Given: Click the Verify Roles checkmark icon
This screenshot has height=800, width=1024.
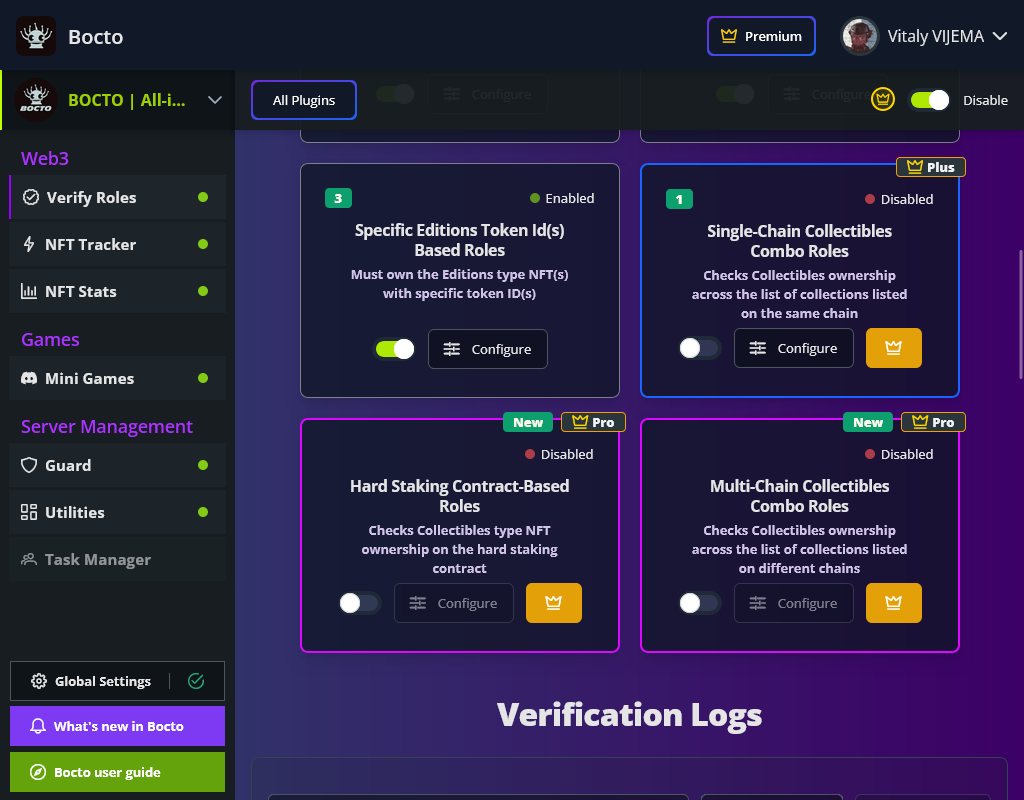Looking at the screenshot, I should tap(31, 197).
